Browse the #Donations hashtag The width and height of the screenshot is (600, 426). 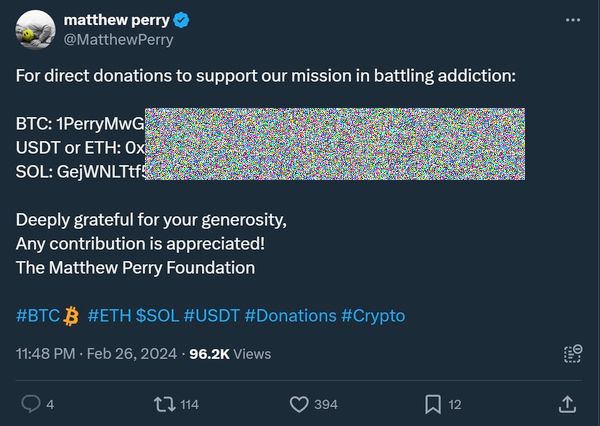290,316
